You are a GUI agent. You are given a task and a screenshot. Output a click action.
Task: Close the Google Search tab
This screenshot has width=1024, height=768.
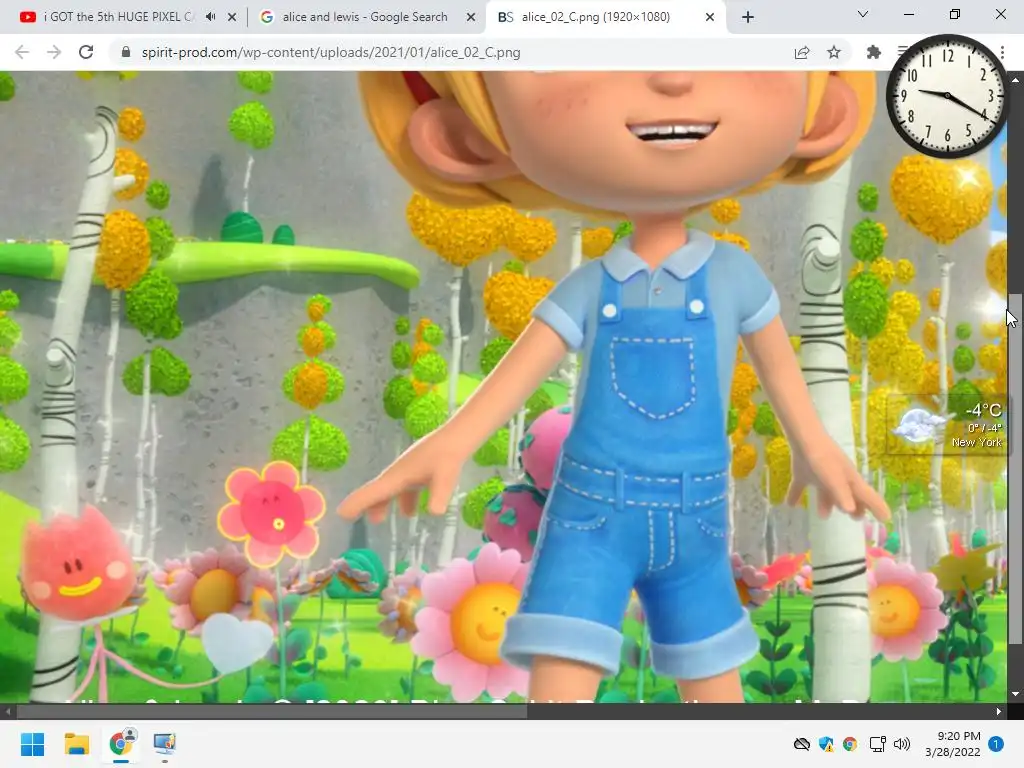[x=471, y=17]
